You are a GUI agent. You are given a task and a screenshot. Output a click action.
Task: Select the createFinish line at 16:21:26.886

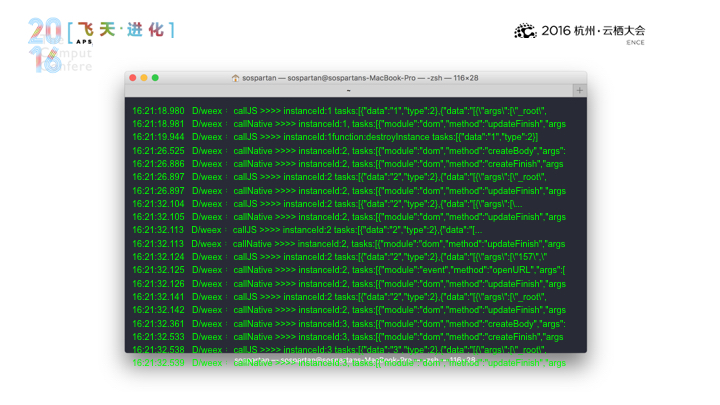point(348,163)
